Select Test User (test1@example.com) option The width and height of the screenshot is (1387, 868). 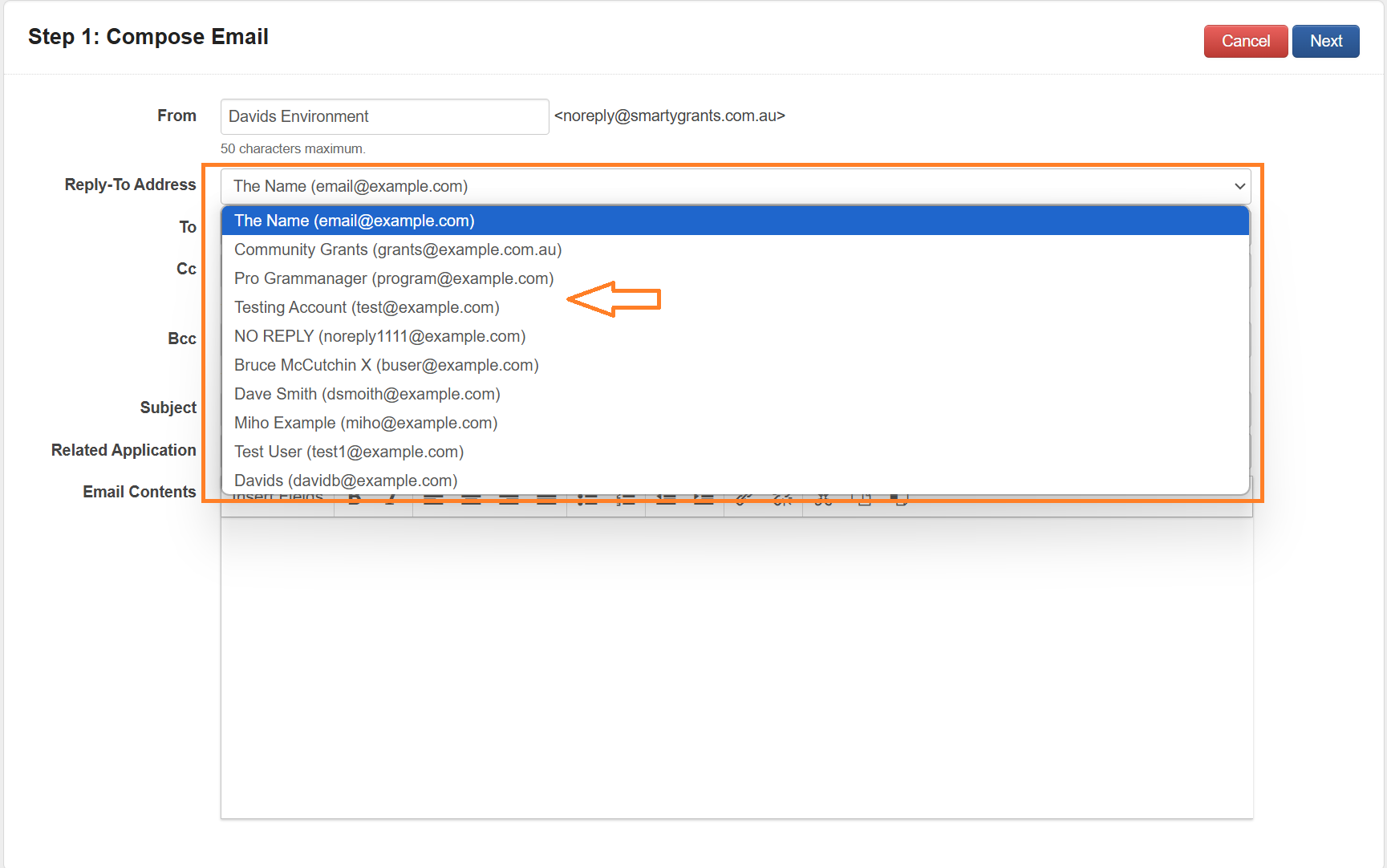click(348, 452)
